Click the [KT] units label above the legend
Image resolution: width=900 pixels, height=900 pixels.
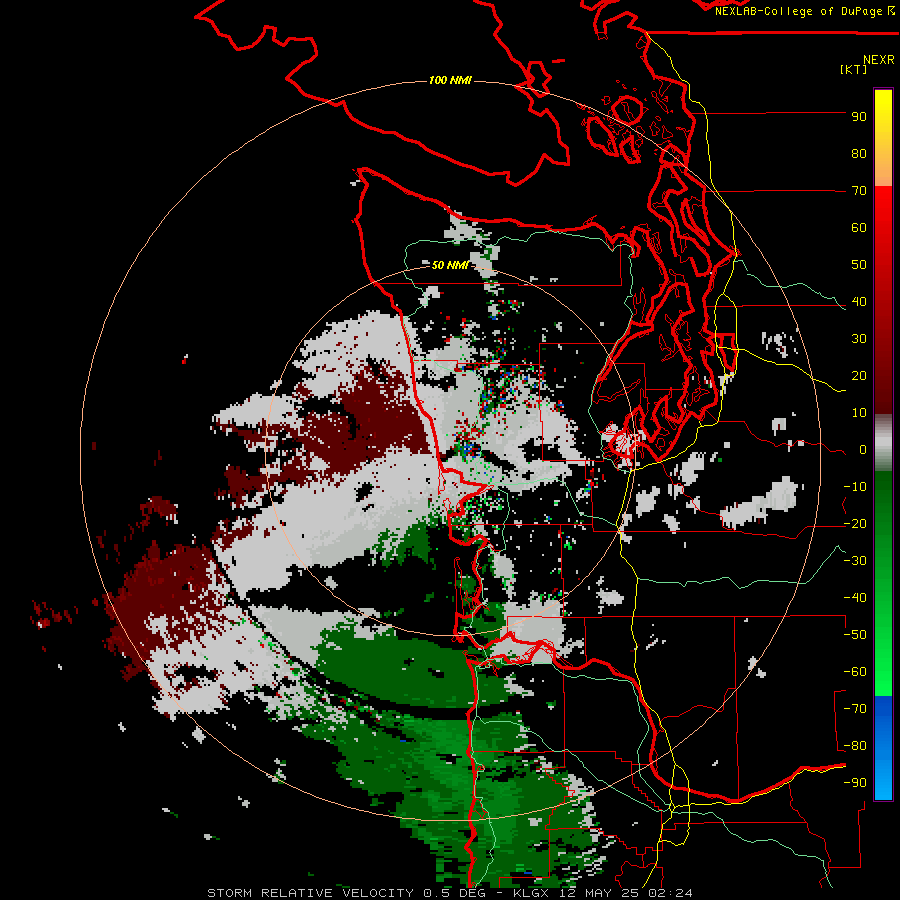pyautogui.click(x=854, y=69)
